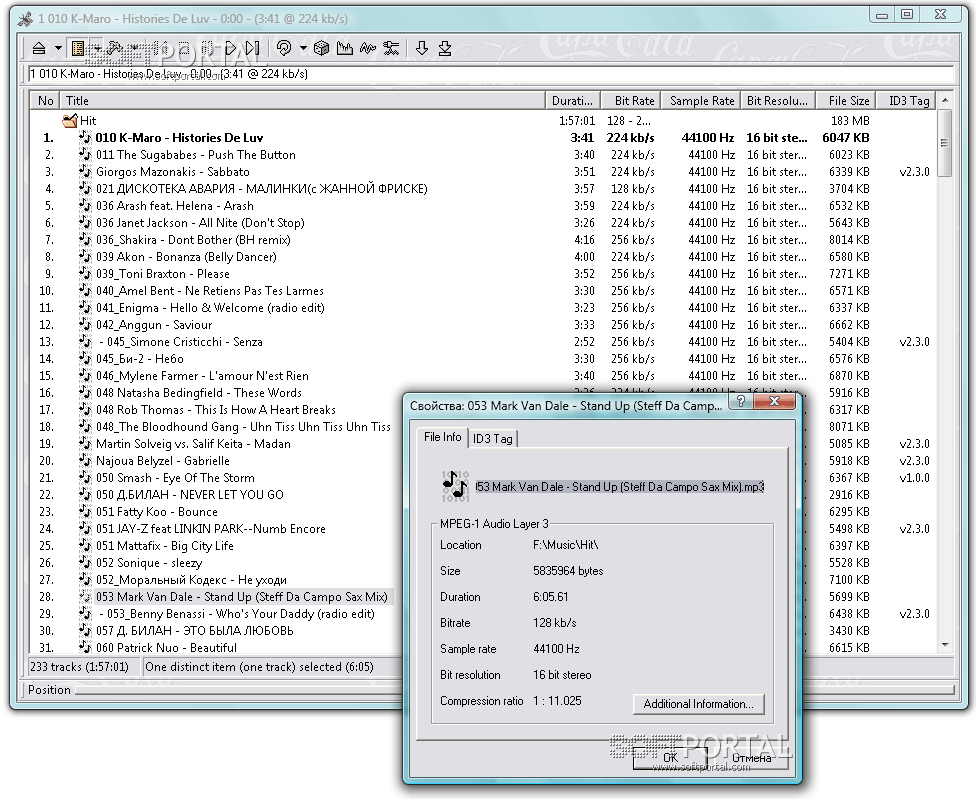976x799 pixels.
Task: Sort playlist by Sample Rate column header
Action: click(x=700, y=100)
